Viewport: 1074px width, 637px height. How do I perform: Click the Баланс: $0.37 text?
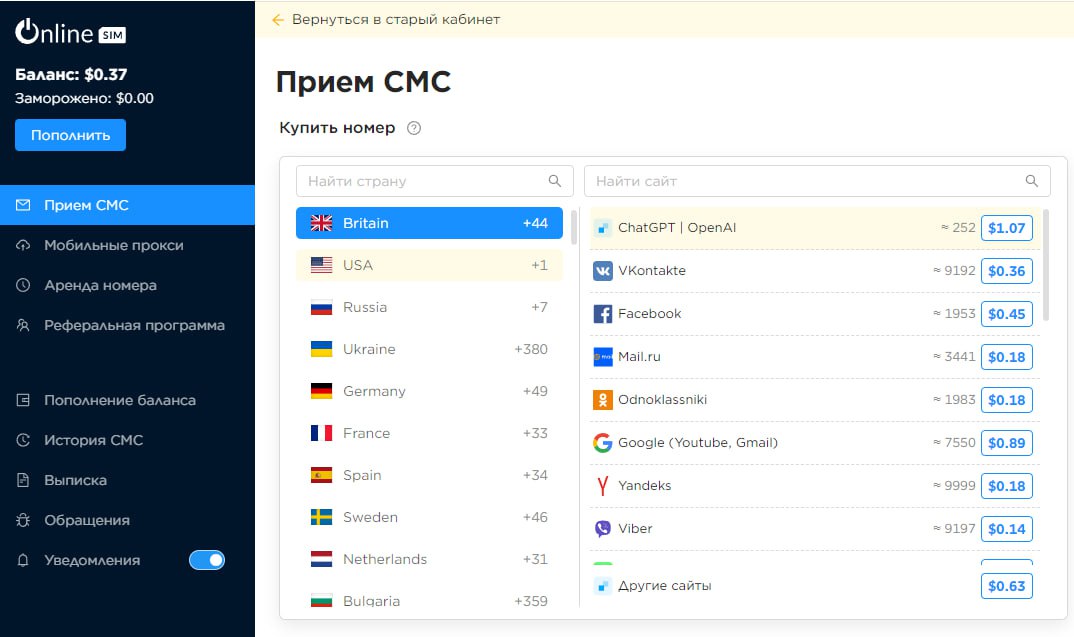(71, 75)
